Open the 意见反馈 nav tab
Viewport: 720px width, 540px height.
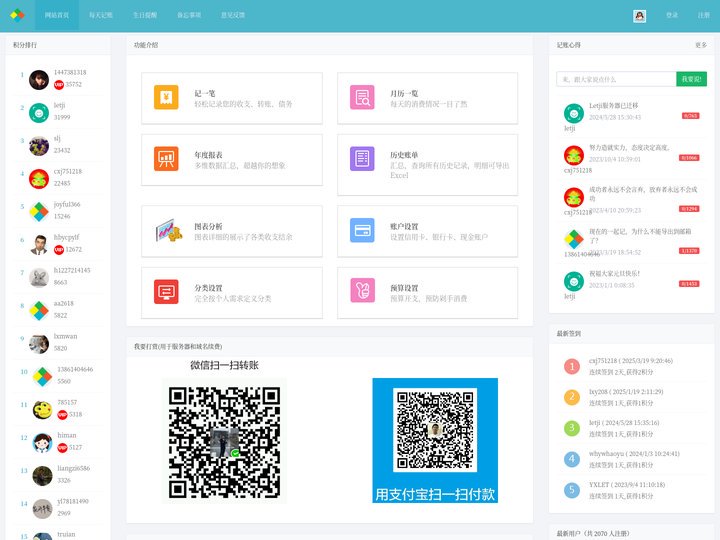[x=233, y=15]
